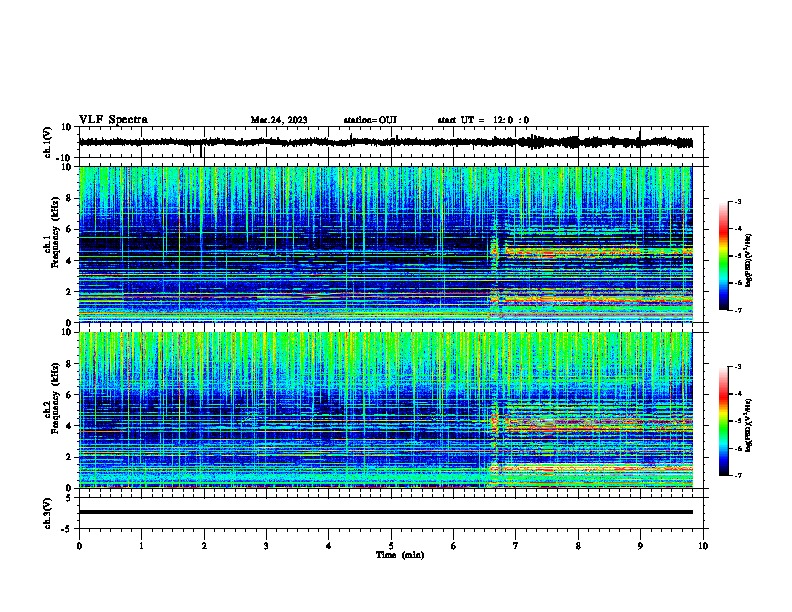Click the "Time (min)" axis label

[400, 555]
